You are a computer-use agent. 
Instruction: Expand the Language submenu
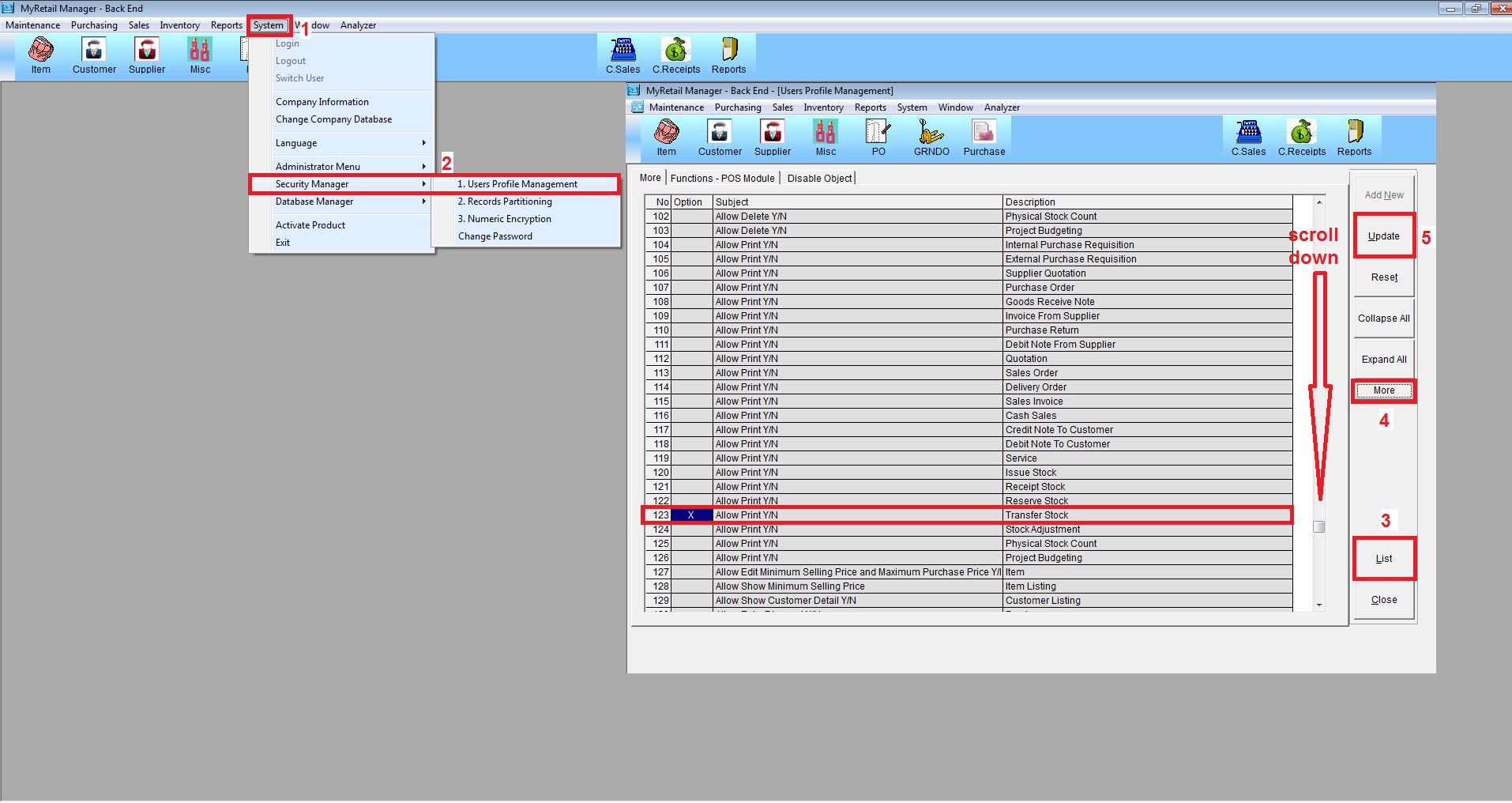point(350,143)
